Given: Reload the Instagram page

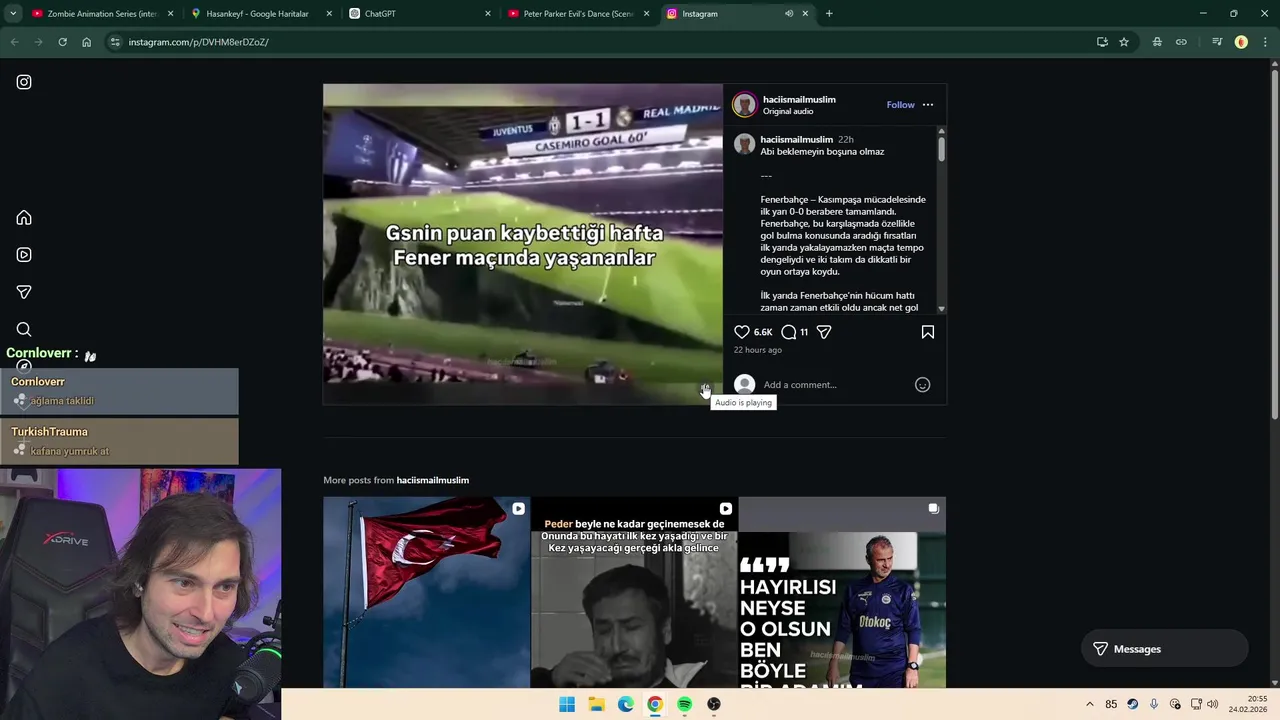Looking at the screenshot, I should point(62,42).
